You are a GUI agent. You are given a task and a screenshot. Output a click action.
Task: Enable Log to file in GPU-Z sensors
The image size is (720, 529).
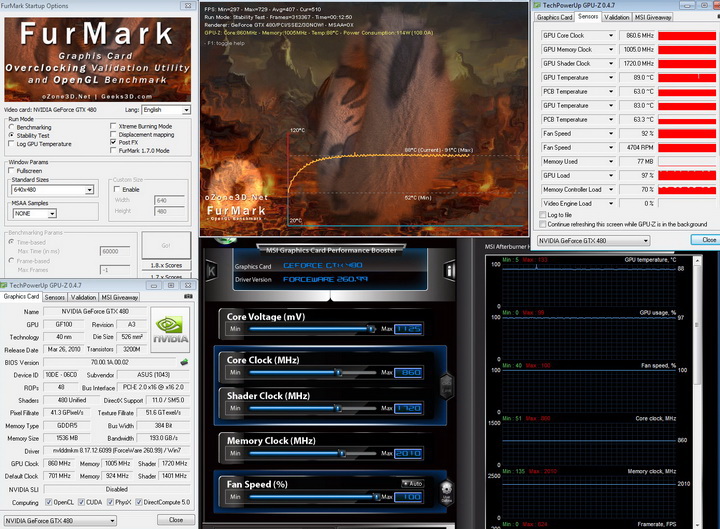click(x=543, y=215)
